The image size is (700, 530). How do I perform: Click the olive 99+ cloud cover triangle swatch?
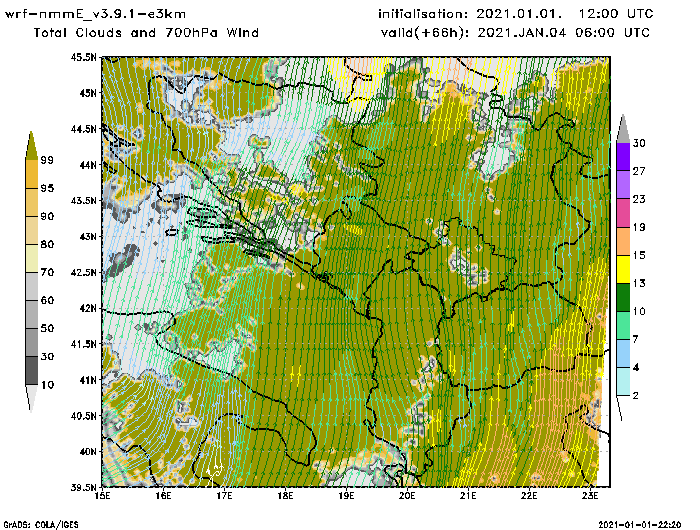[31, 146]
